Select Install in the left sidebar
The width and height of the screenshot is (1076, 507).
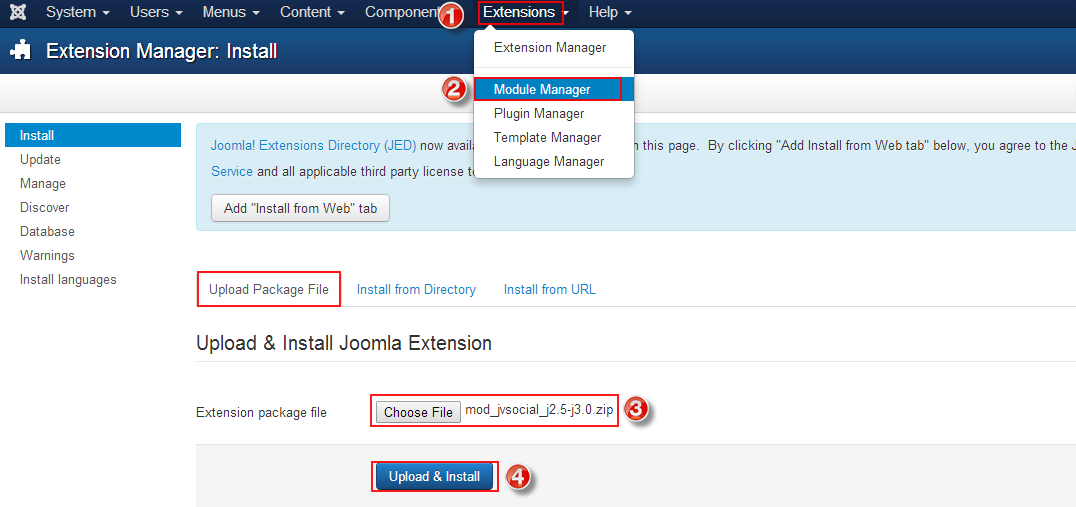coord(93,135)
